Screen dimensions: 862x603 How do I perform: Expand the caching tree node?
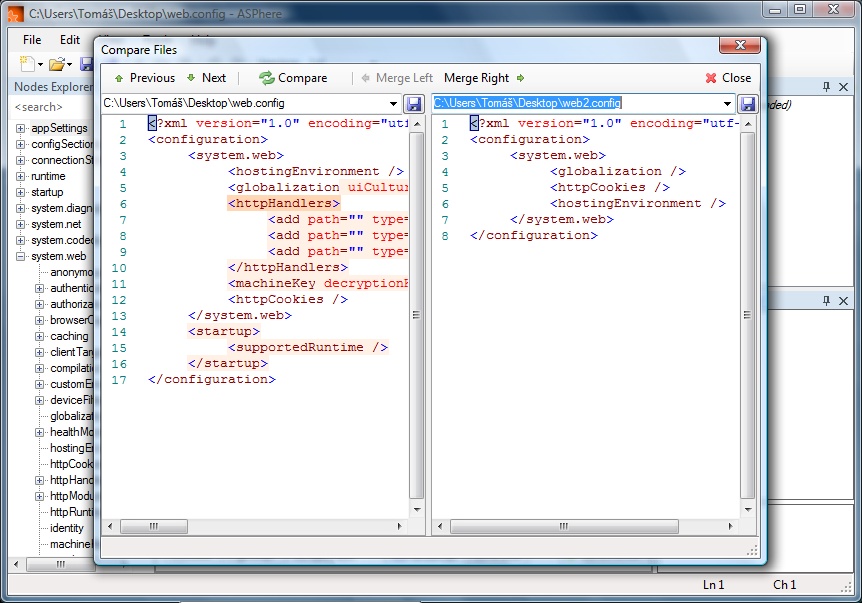(x=39, y=336)
